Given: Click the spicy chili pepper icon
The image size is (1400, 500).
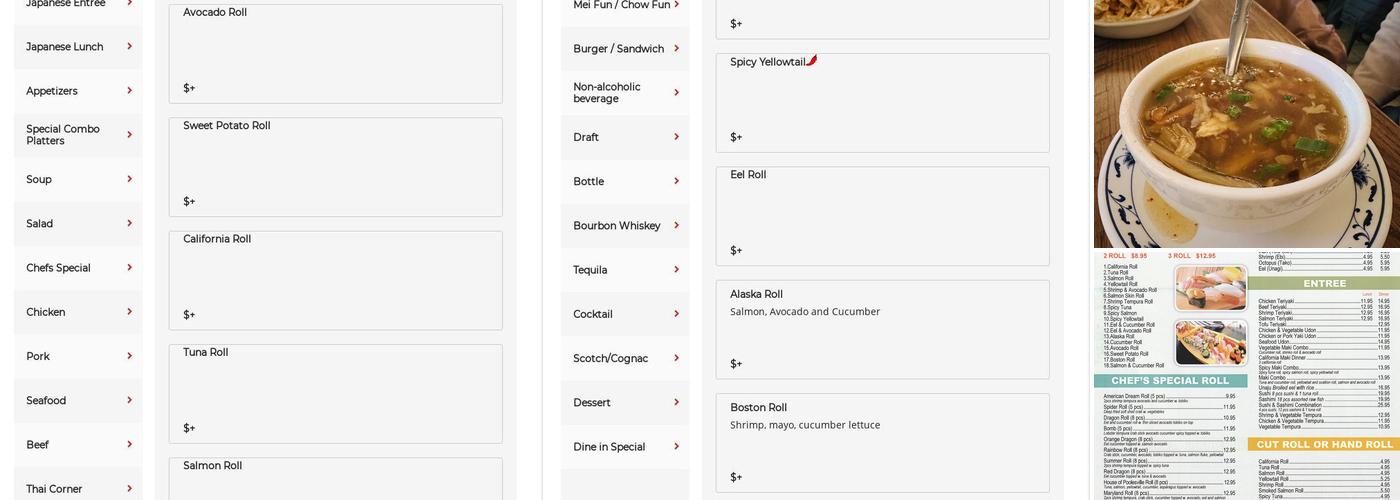Looking at the screenshot, I should point(812,60).
